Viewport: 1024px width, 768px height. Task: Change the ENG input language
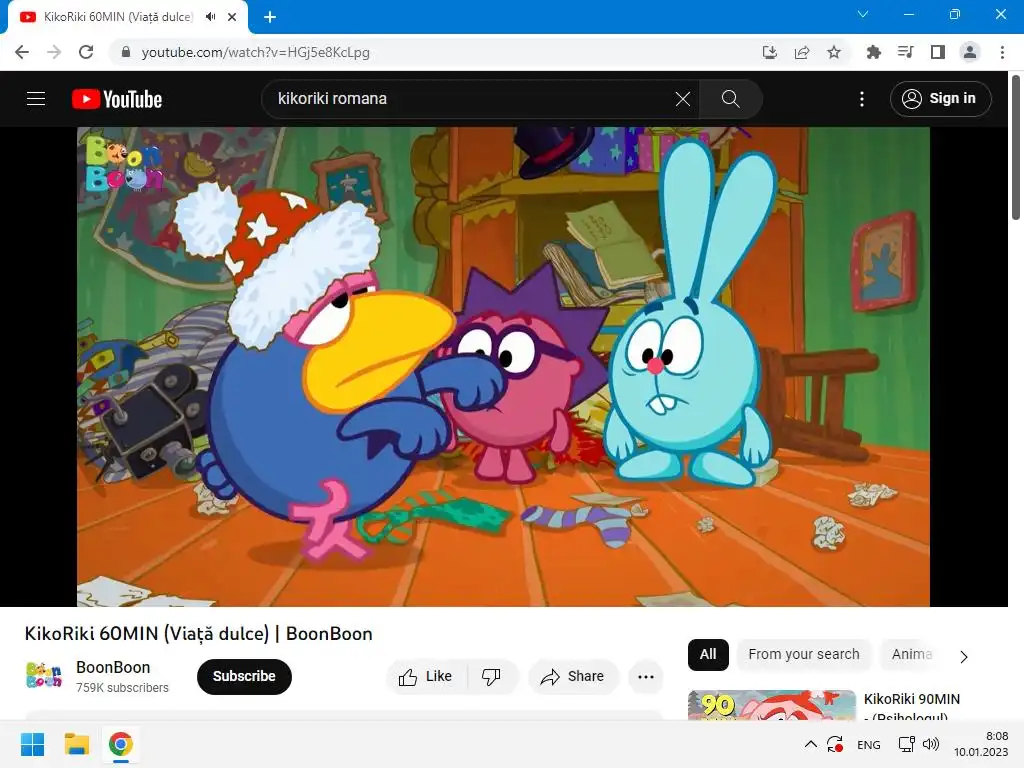[x=869, y=744]
